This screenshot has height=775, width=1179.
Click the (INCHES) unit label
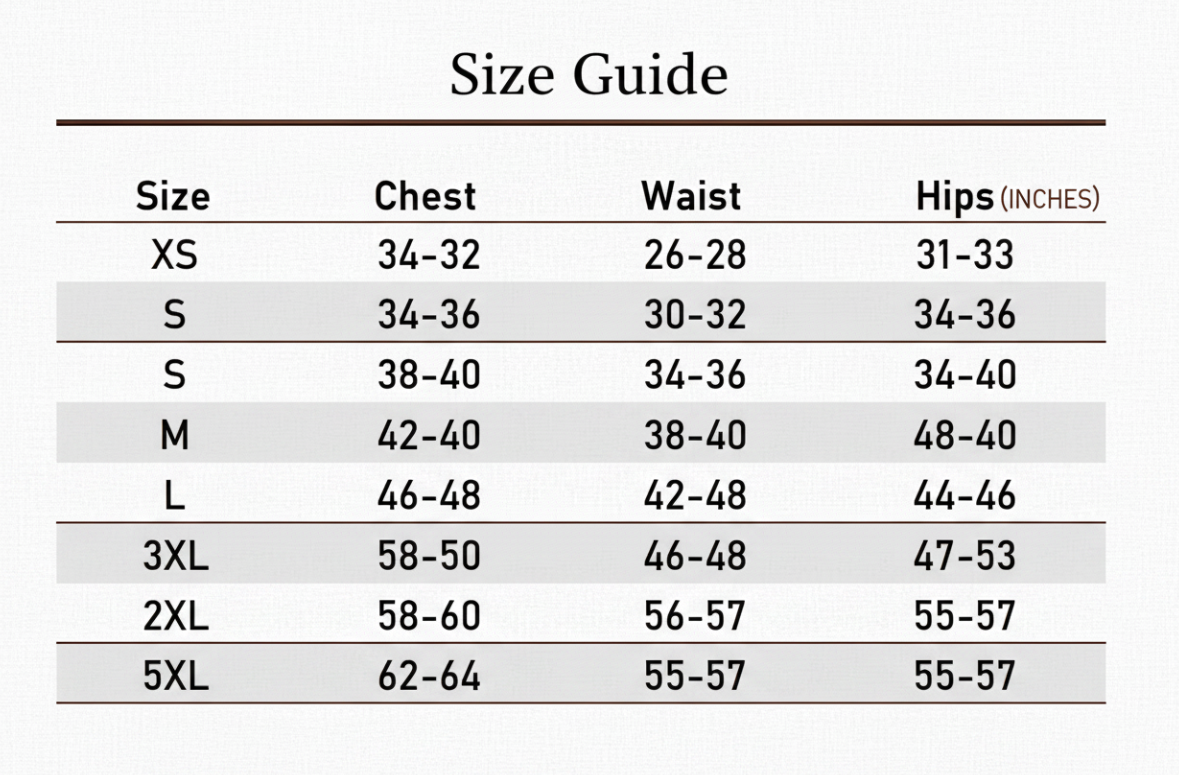click(1050, 199)
